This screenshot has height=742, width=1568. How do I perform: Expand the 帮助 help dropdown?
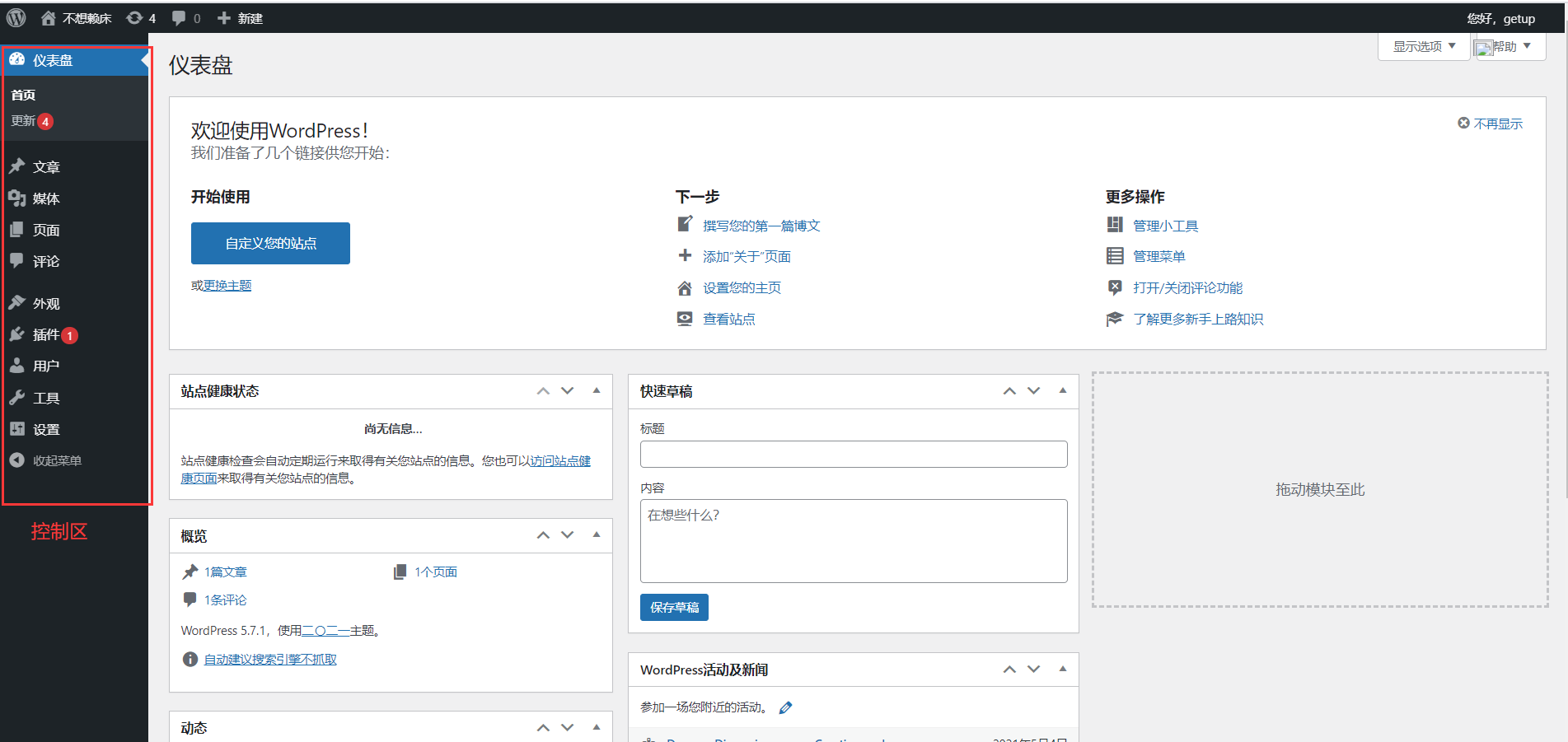[x=1509, y=46]
